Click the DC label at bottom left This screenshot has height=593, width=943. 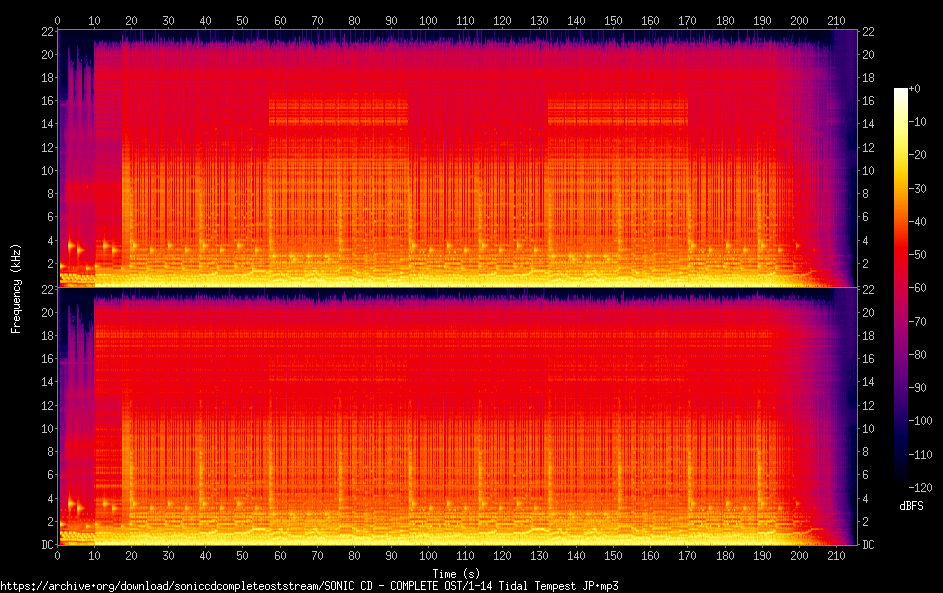(x=46, y=545)
